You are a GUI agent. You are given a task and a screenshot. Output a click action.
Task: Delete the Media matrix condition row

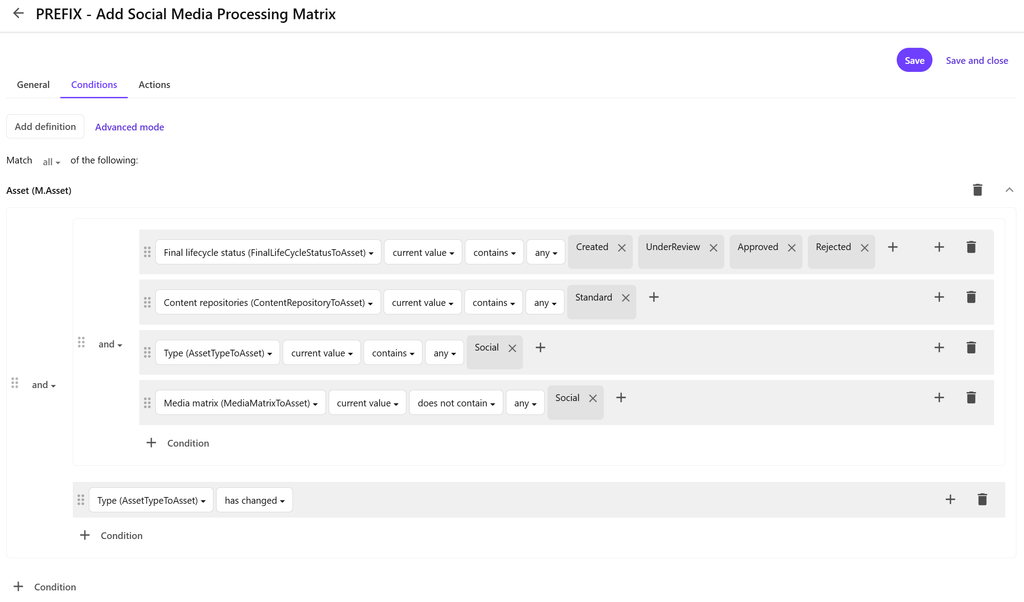(970, 398)
